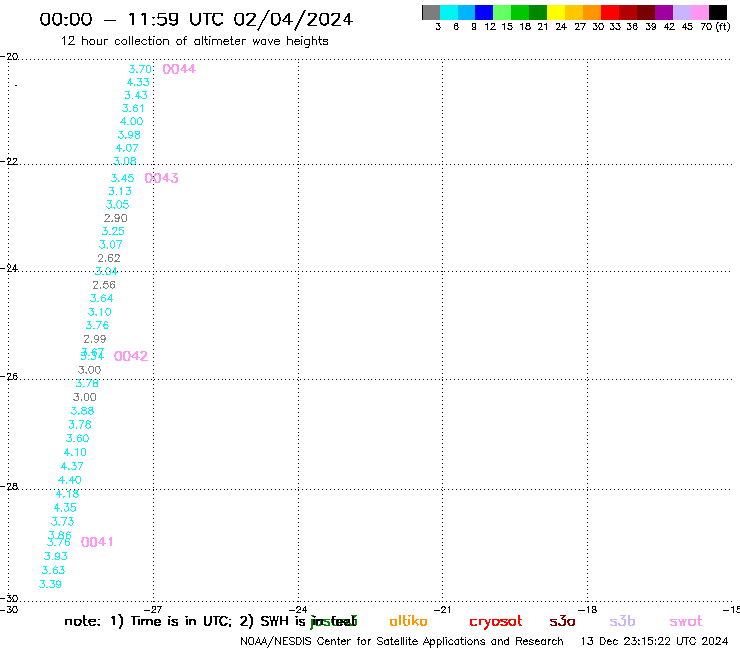This screenshot has width=740, height=650.
Task: Select the timestamp '13 Dec 23:15:22 UTC 2024'
Action: tap(654, 642)
